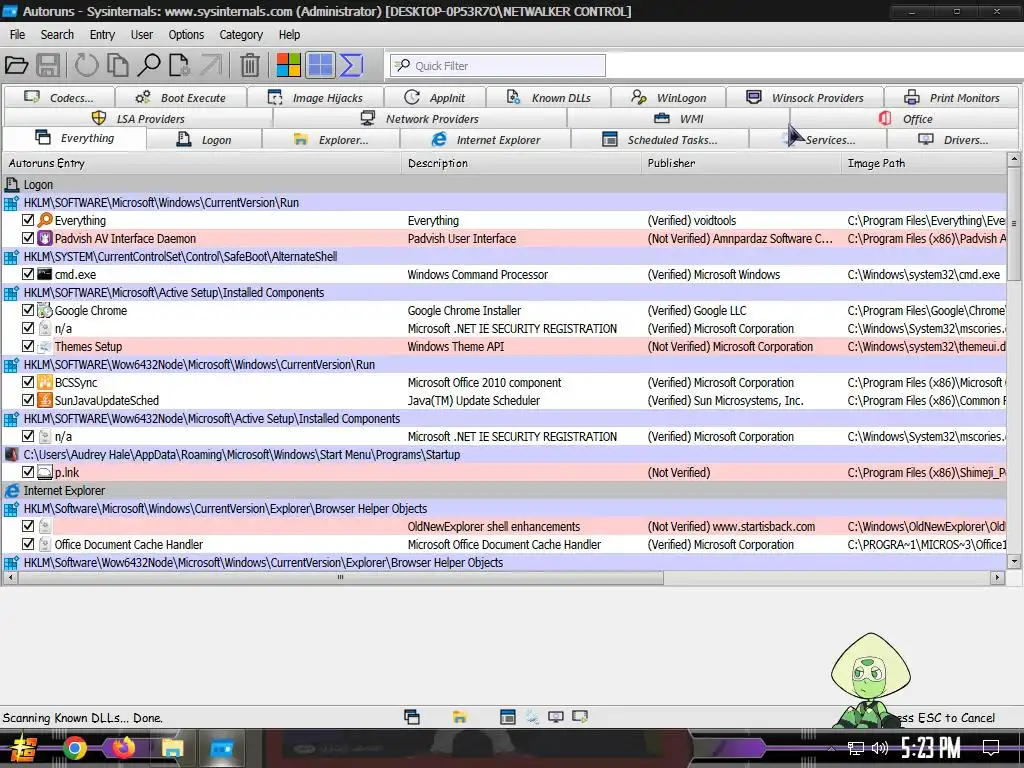Open File Explorer from the taskbar

click(x=172, y=748)
